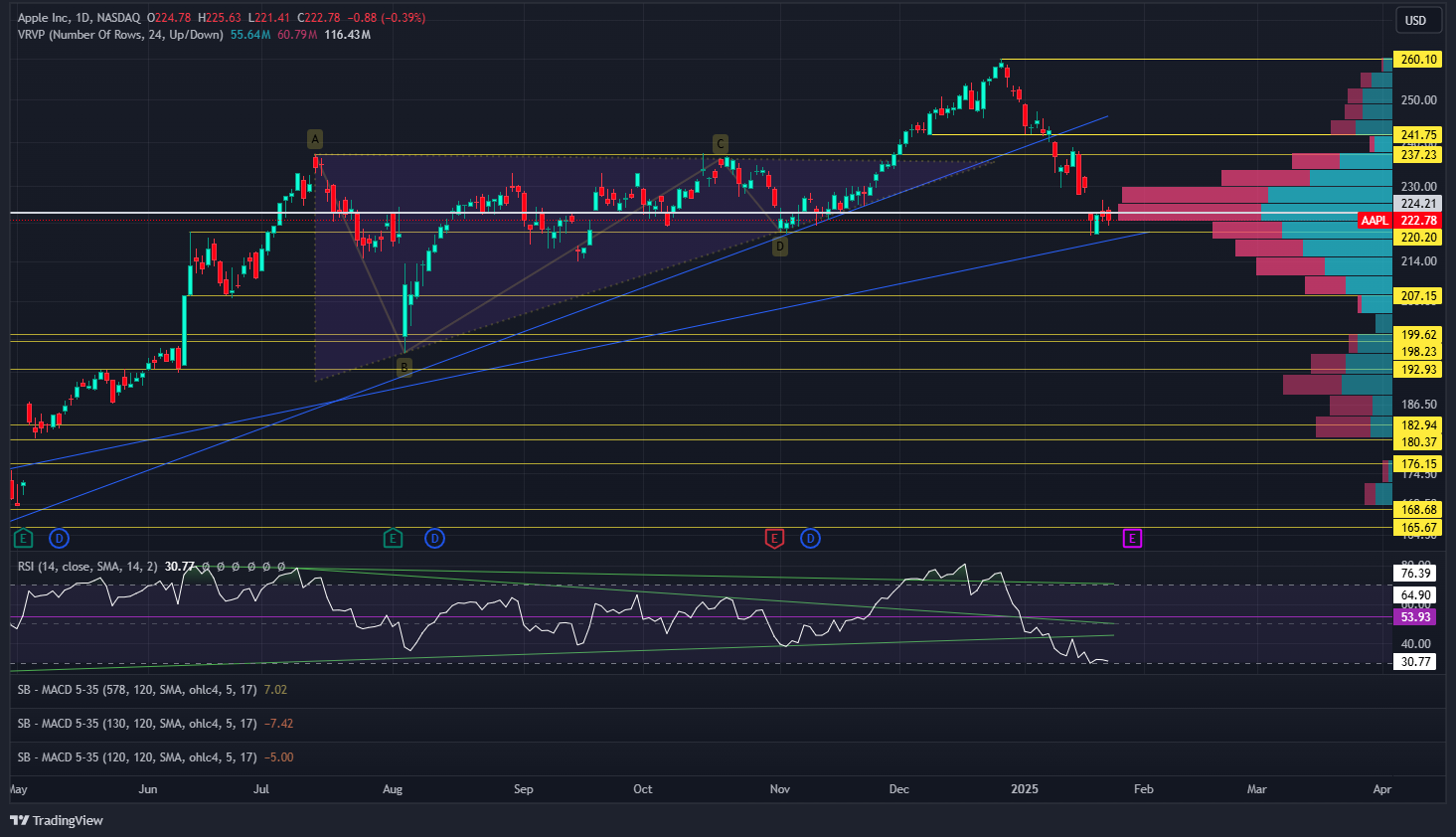
Task: Click the 64.90 RSI scale label
Action: [x=1415, y=595]
